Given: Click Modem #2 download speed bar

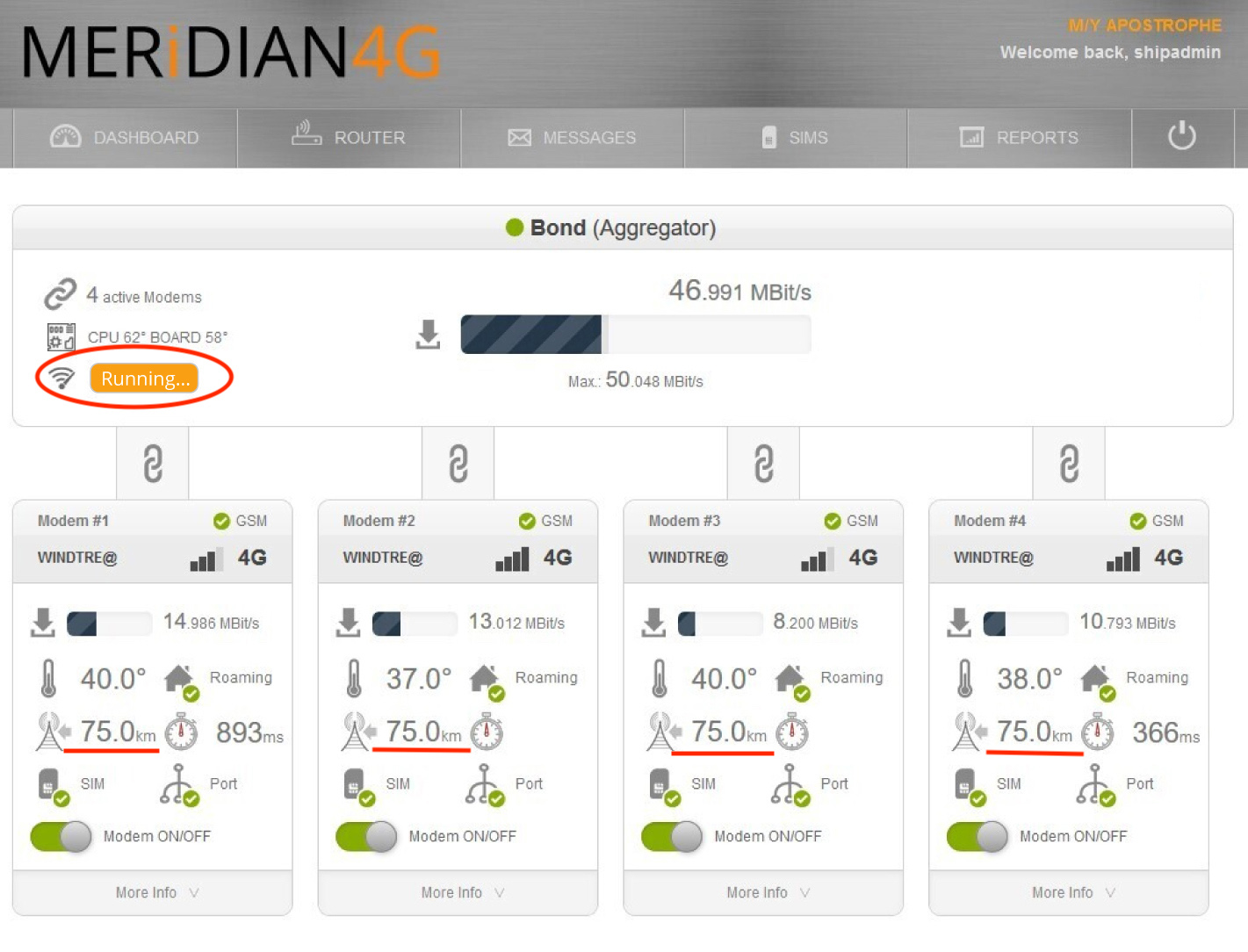Looking at the screenshot, I should tap(415, 624).
